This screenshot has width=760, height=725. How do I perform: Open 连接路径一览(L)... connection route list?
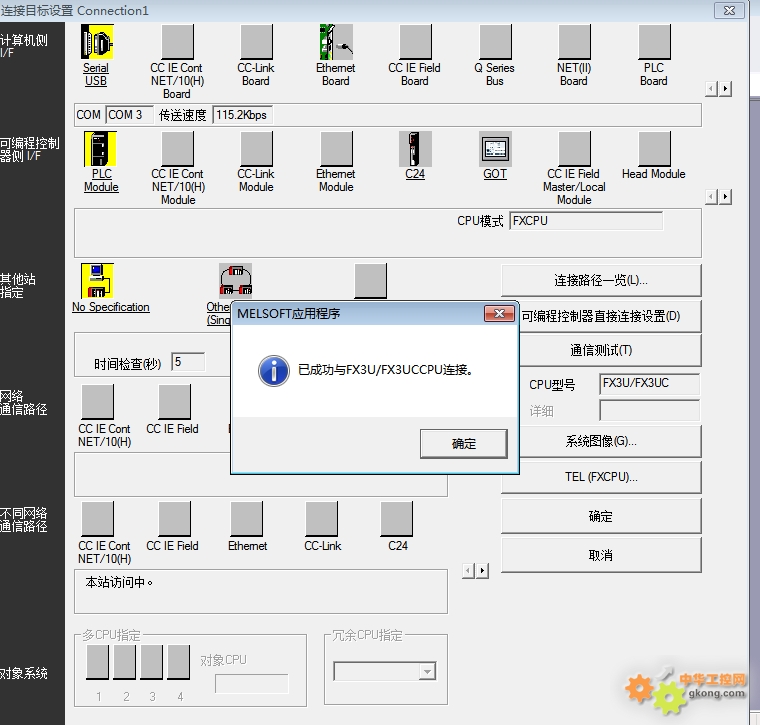click(x=601, y=280)
